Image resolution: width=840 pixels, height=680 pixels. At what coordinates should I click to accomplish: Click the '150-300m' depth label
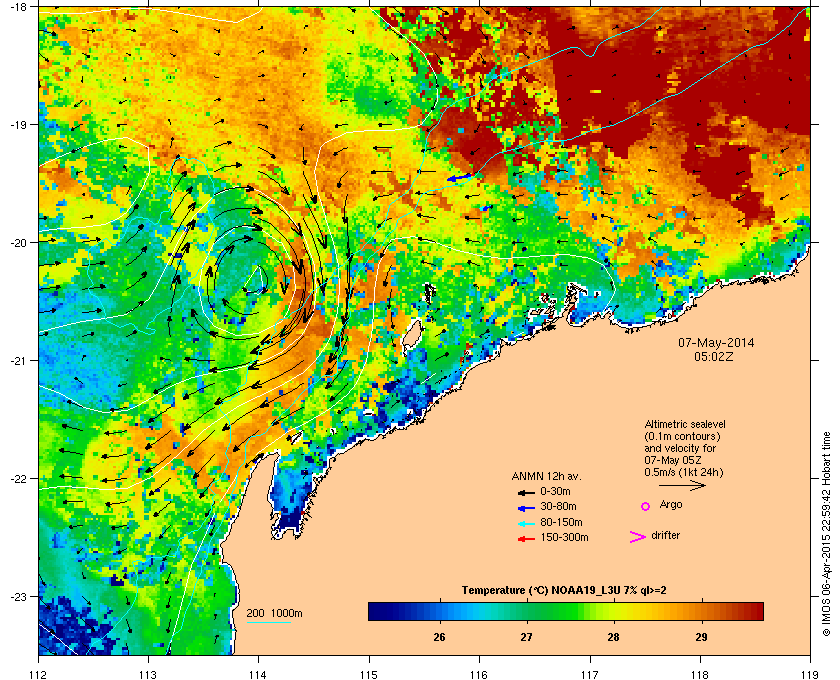click(565, 537)
